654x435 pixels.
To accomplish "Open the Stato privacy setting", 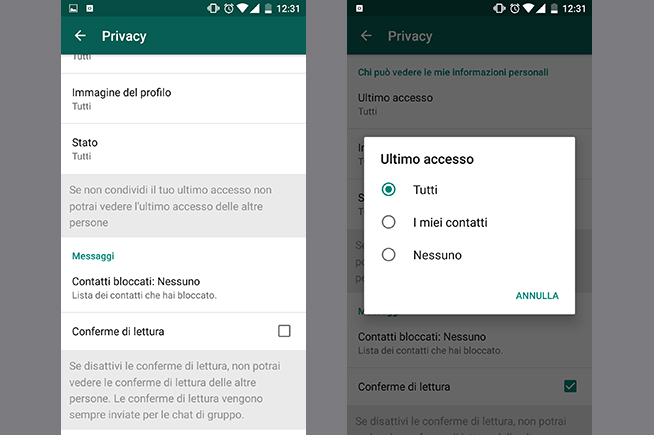I will coord(184,149).
